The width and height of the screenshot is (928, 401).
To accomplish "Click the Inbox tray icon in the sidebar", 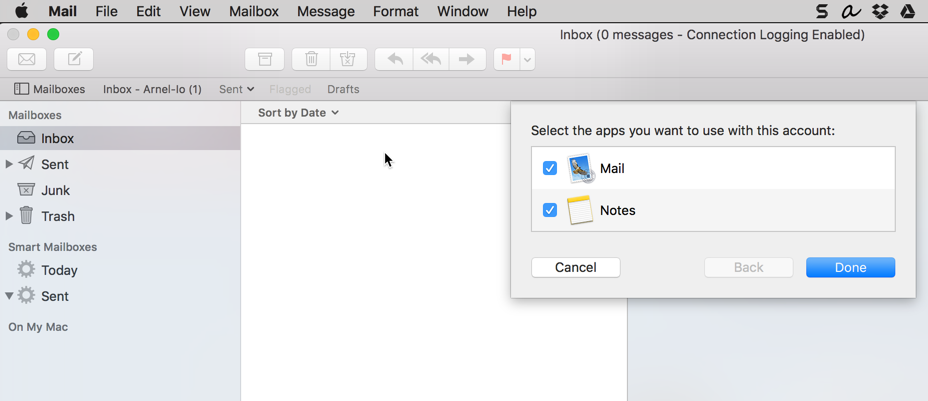I will [26, 138].
